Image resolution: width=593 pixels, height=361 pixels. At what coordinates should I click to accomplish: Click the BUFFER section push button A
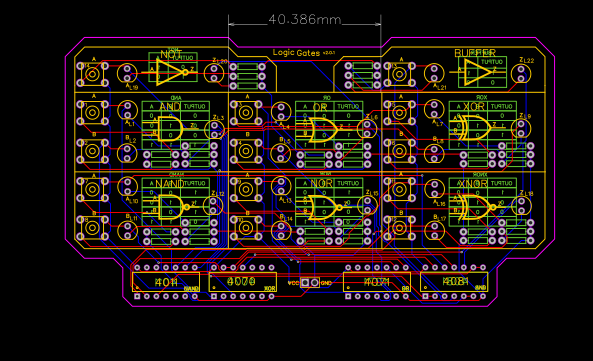399,74
